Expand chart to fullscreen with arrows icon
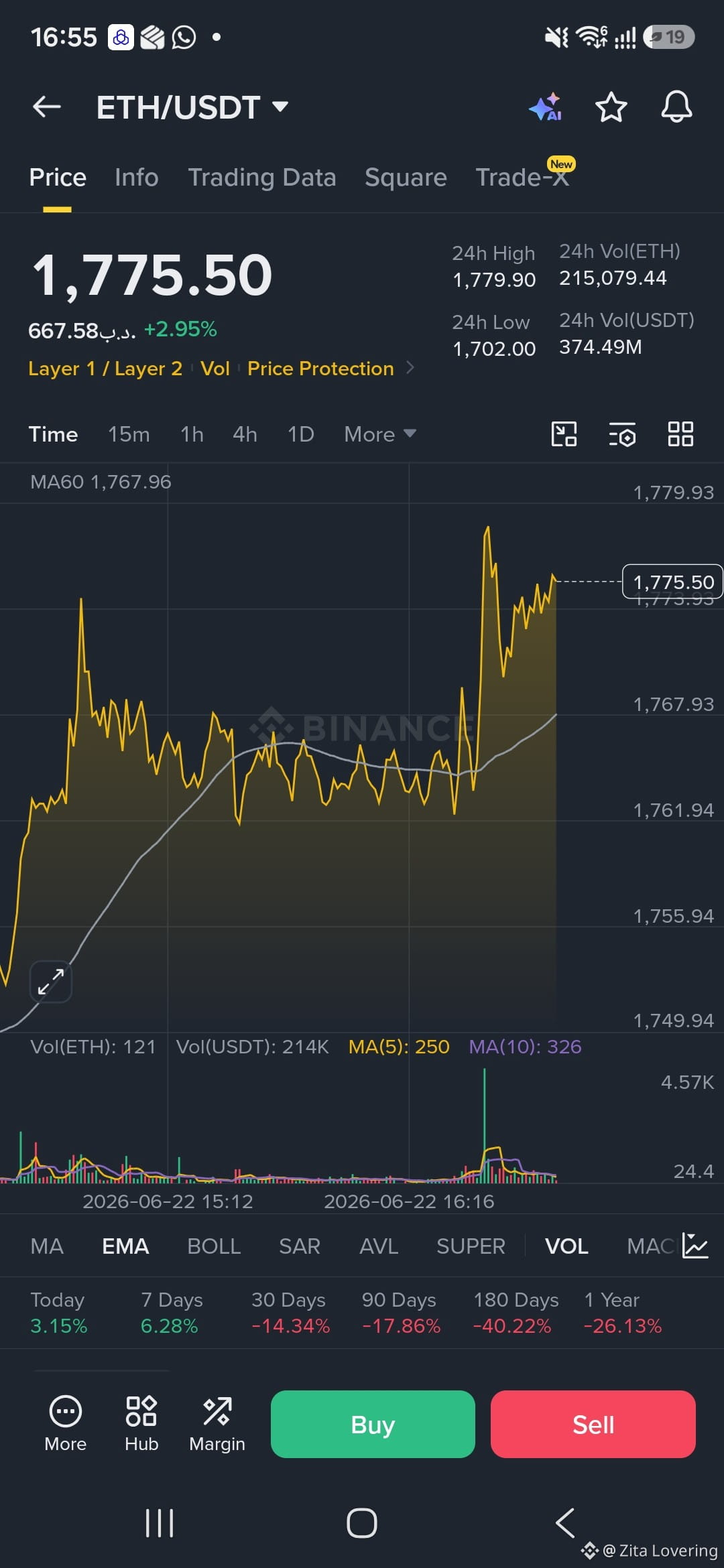Viewport: 724px width, 1568px height. tap(50, 982)
